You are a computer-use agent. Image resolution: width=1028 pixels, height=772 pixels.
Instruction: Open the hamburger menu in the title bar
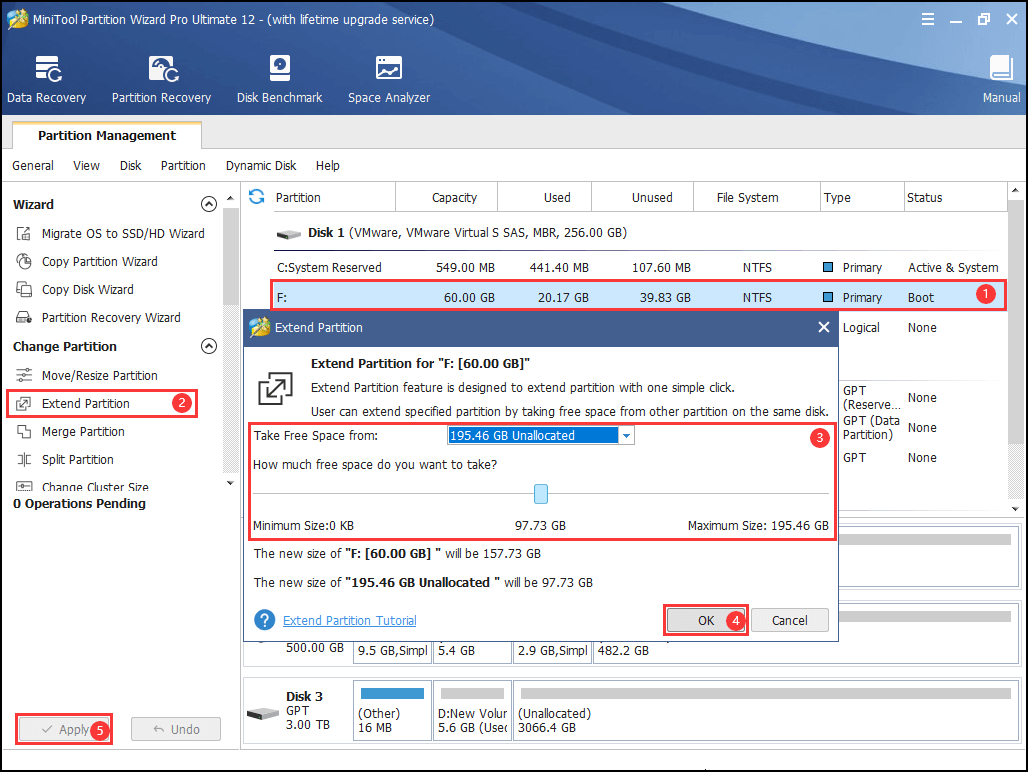(928, 19)
